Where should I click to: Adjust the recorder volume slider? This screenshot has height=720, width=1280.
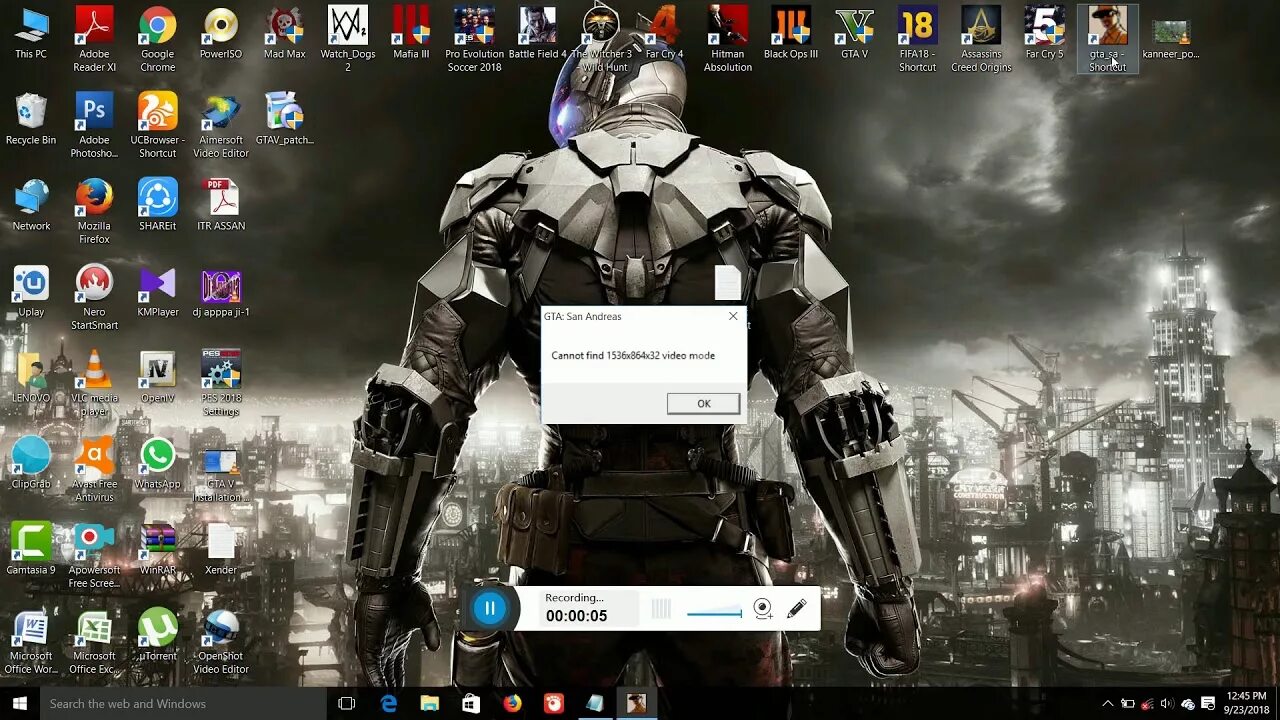pos(714,611)
